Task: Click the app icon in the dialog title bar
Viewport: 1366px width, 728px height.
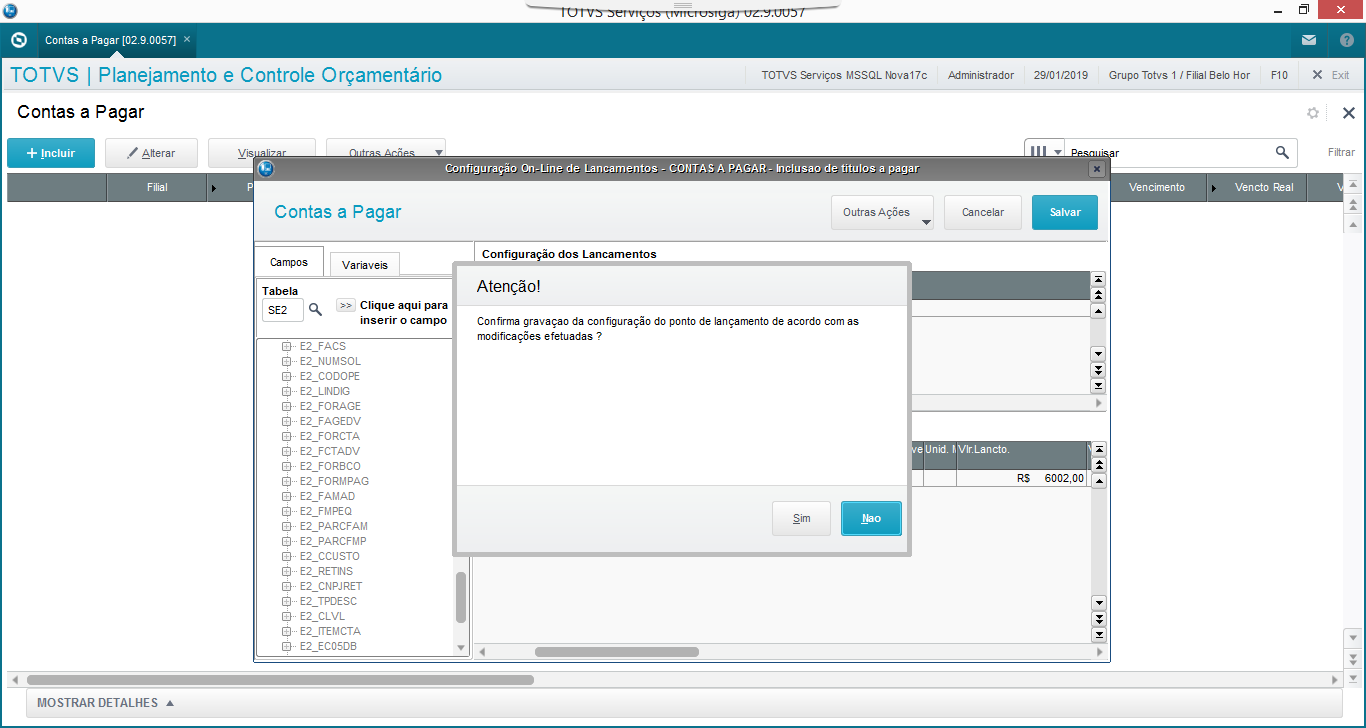Action: [266, 169]
